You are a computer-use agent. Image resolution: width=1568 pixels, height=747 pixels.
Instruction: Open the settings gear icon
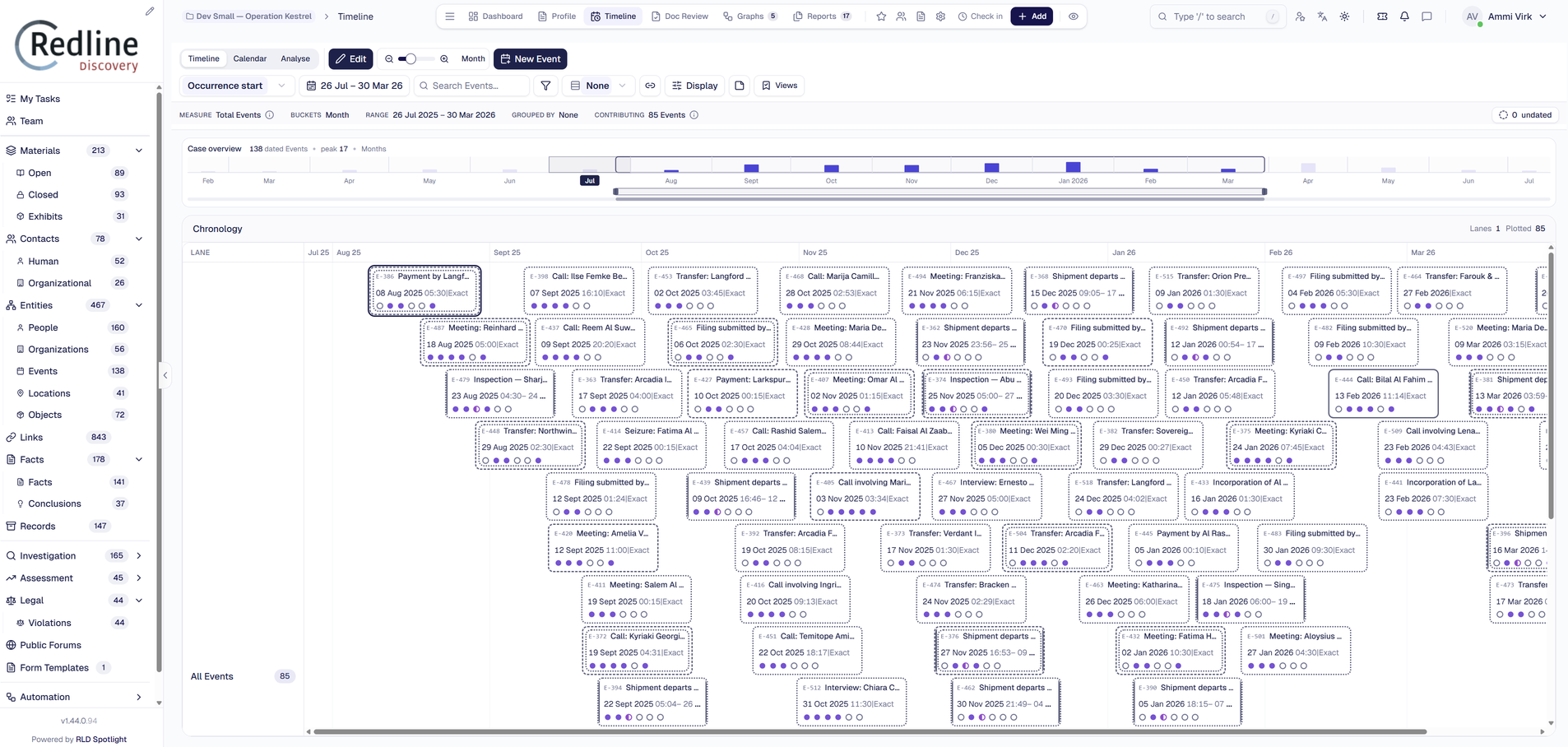pyautogui.click(x=940, y=16)
